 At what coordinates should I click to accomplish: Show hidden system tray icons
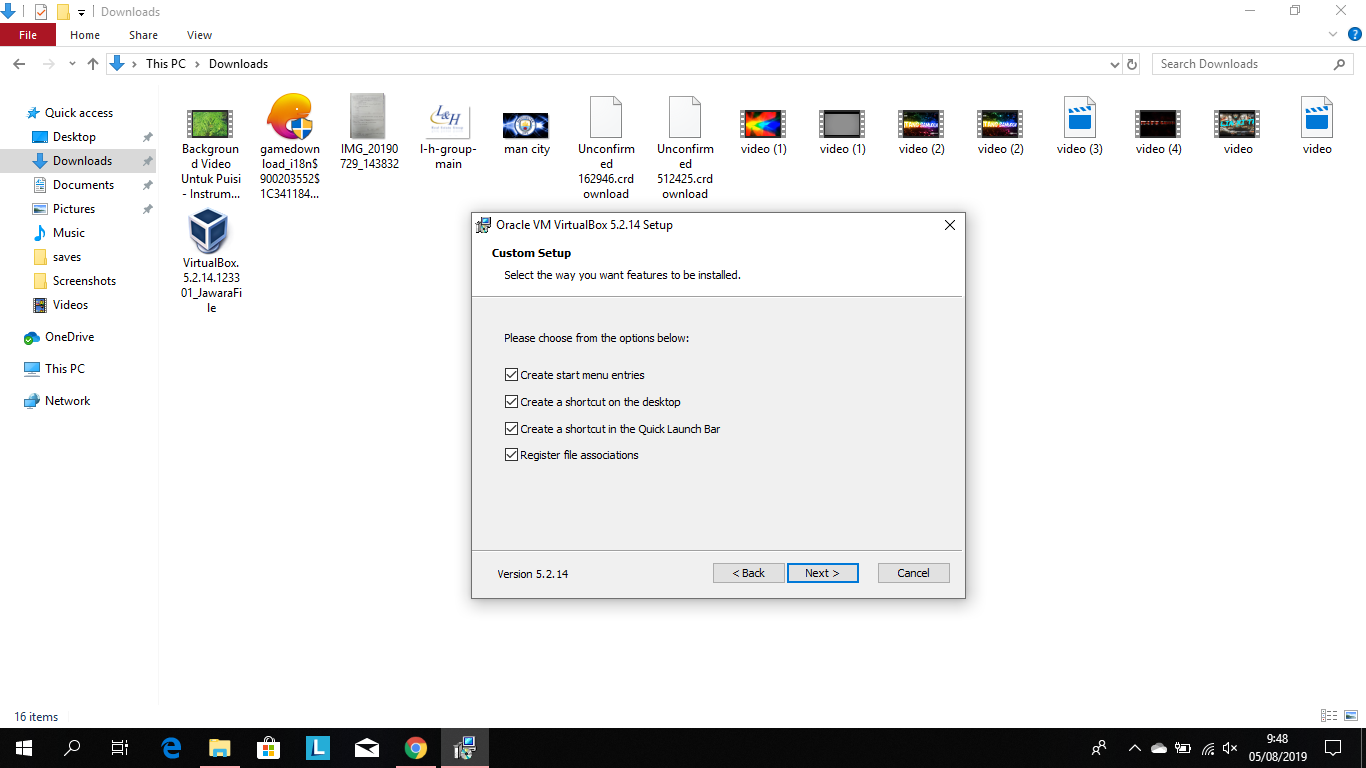pyautogui.click(x=1134, y=748)
